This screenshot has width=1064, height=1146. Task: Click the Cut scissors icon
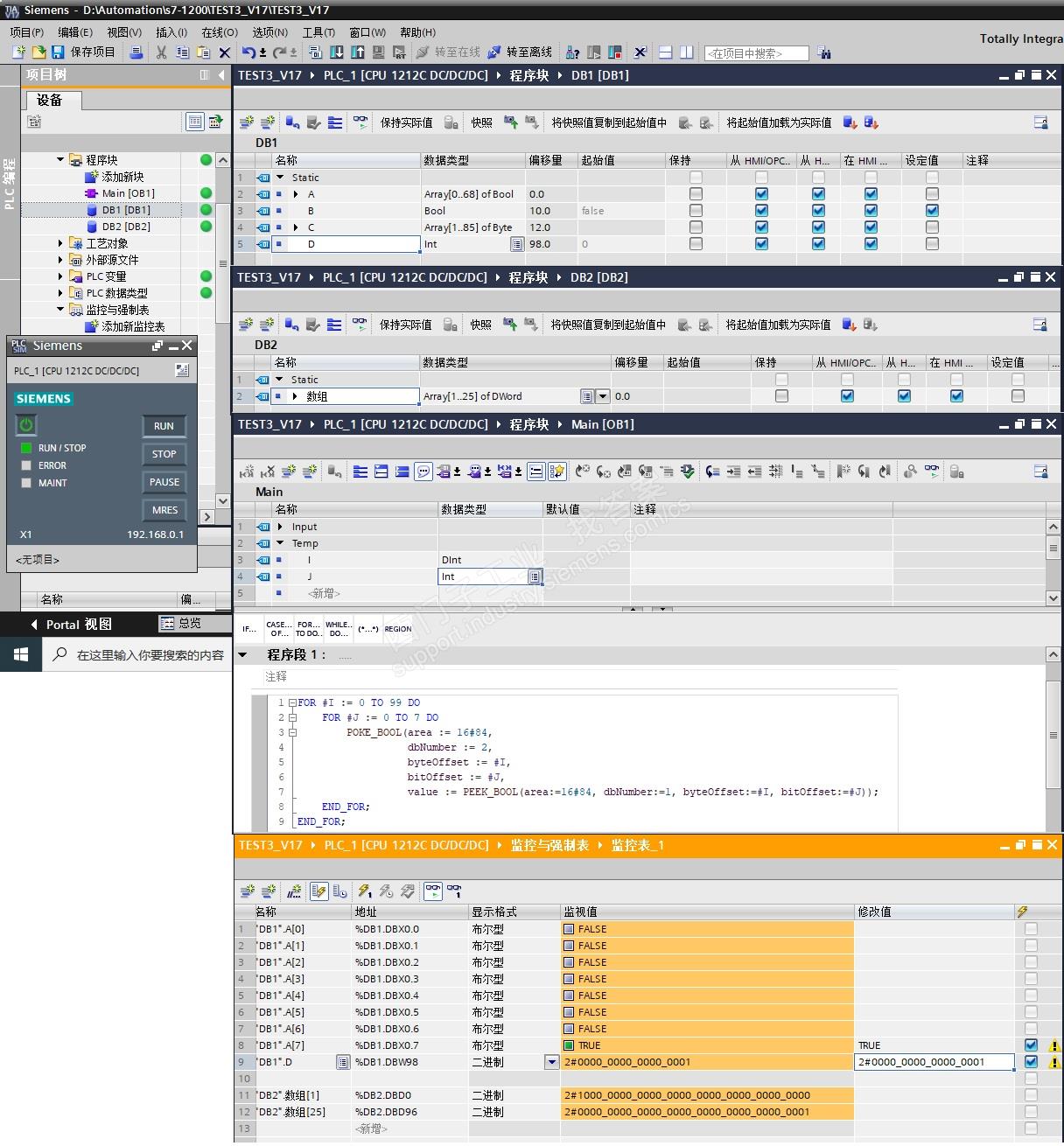[161, 52]
